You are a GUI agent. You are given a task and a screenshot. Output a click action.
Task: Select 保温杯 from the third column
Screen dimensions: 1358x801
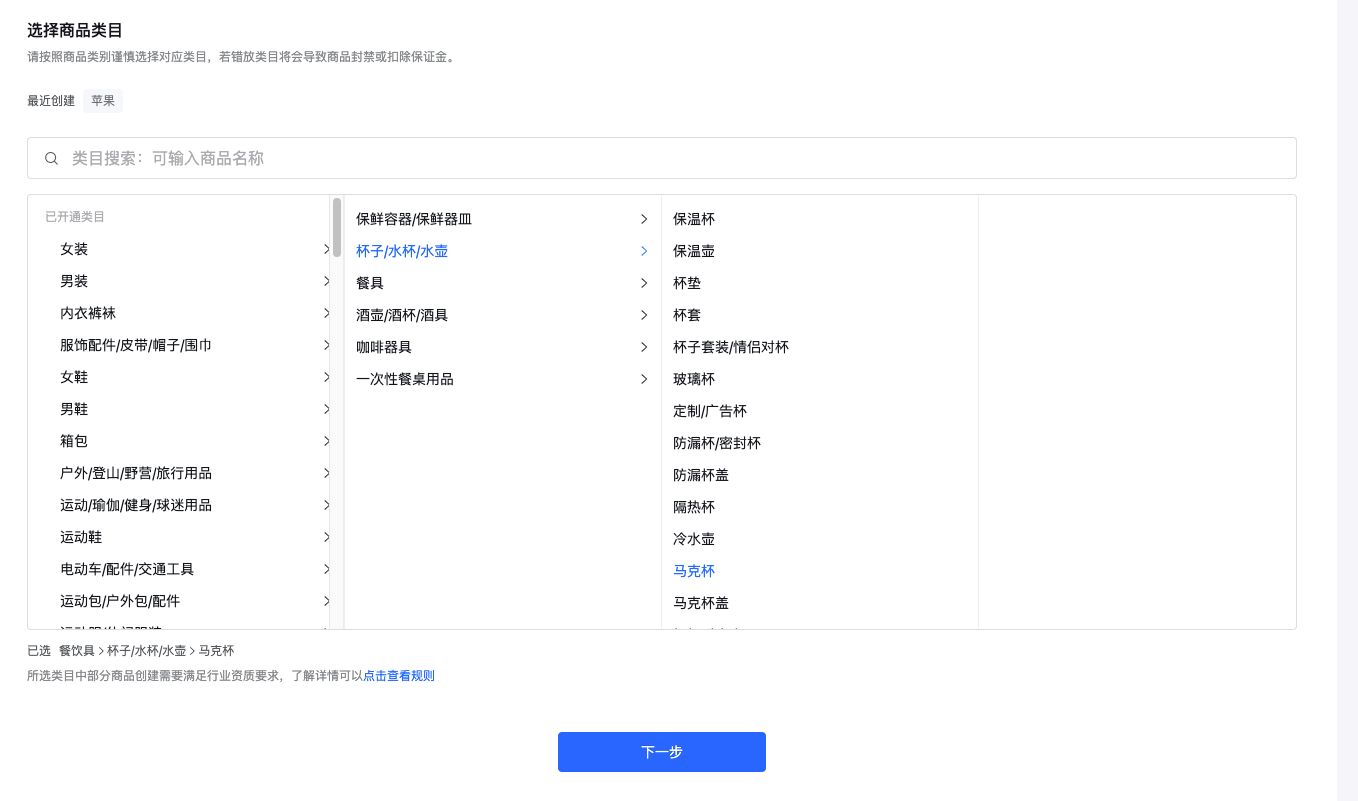694,219
